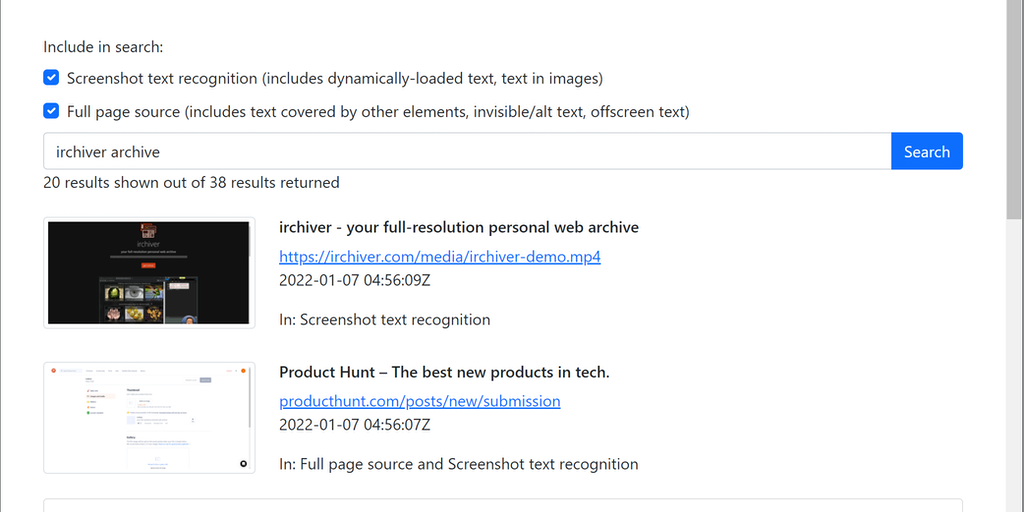Click the 04:56:09Z timestamp of the irchiver result
The height and width of the screenshot is (512, 1024).
[x=354, y=280]
